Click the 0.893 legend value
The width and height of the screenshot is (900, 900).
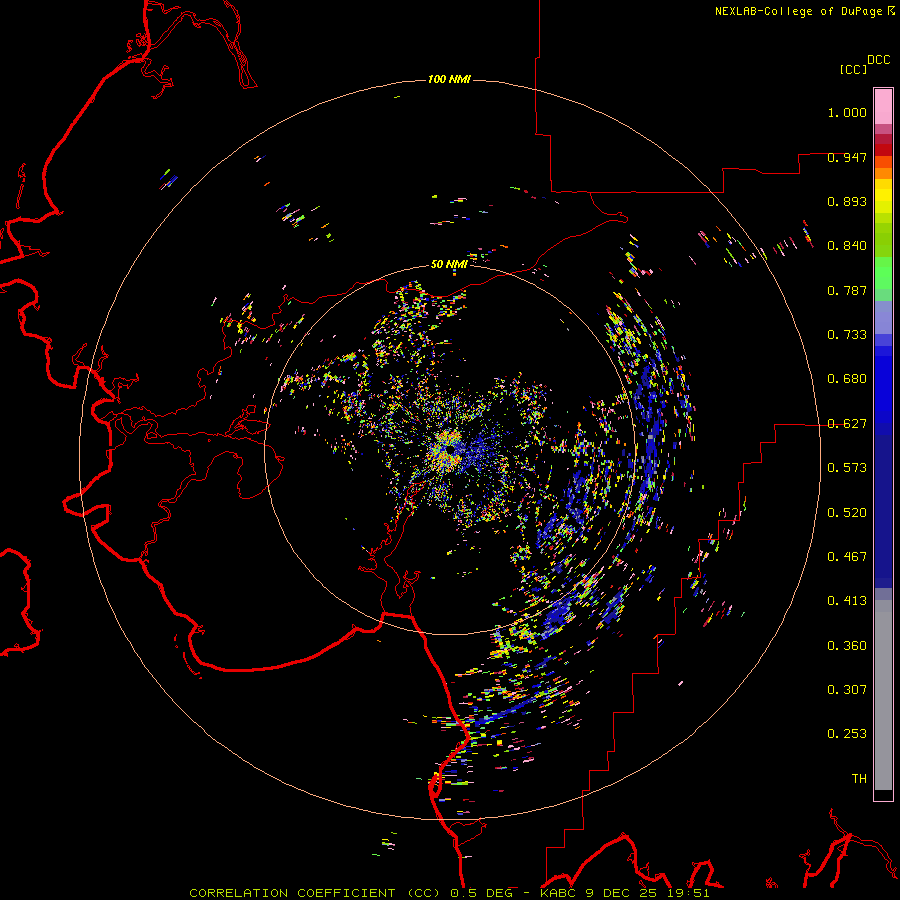(x=847, y=201)
